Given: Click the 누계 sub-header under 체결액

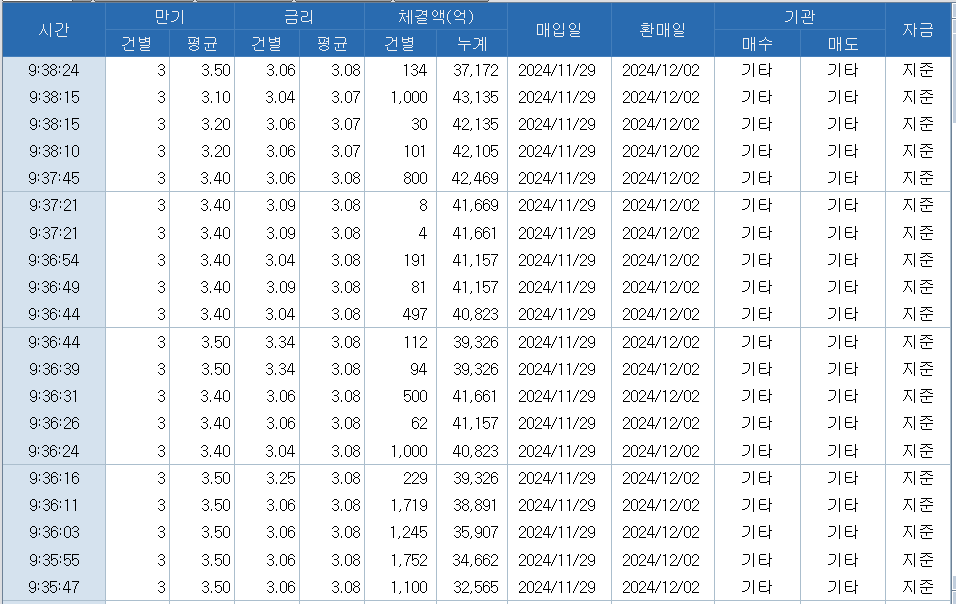Looking at the screenshot, I should pos(472,44).
